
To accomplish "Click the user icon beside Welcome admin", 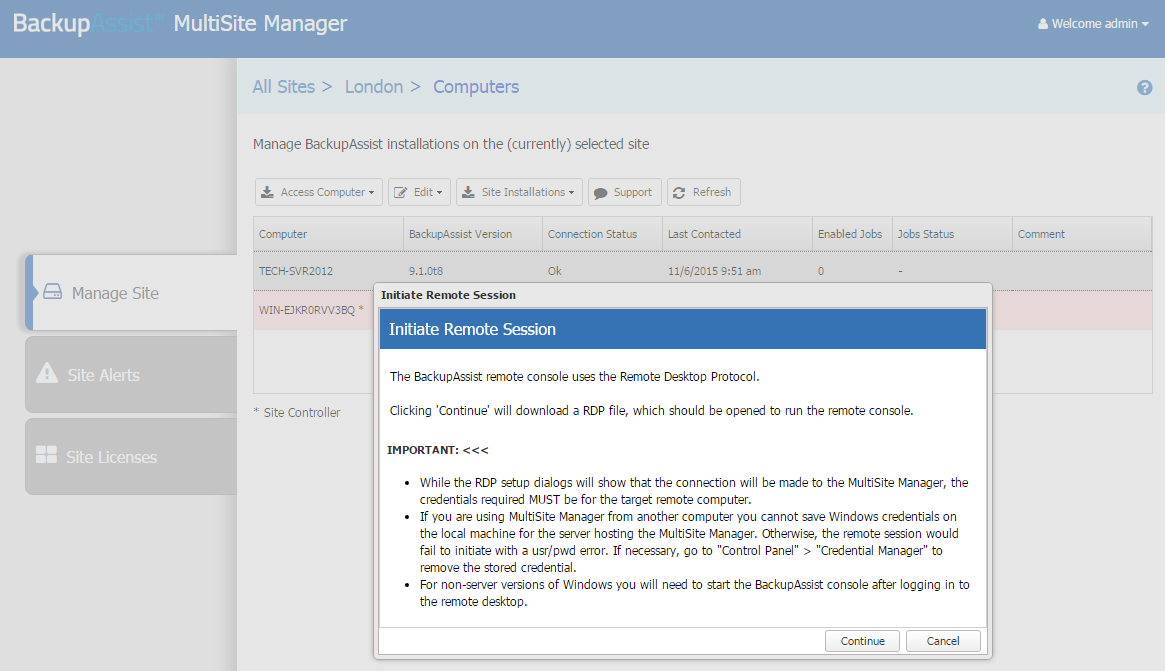I will point(1043,24).
